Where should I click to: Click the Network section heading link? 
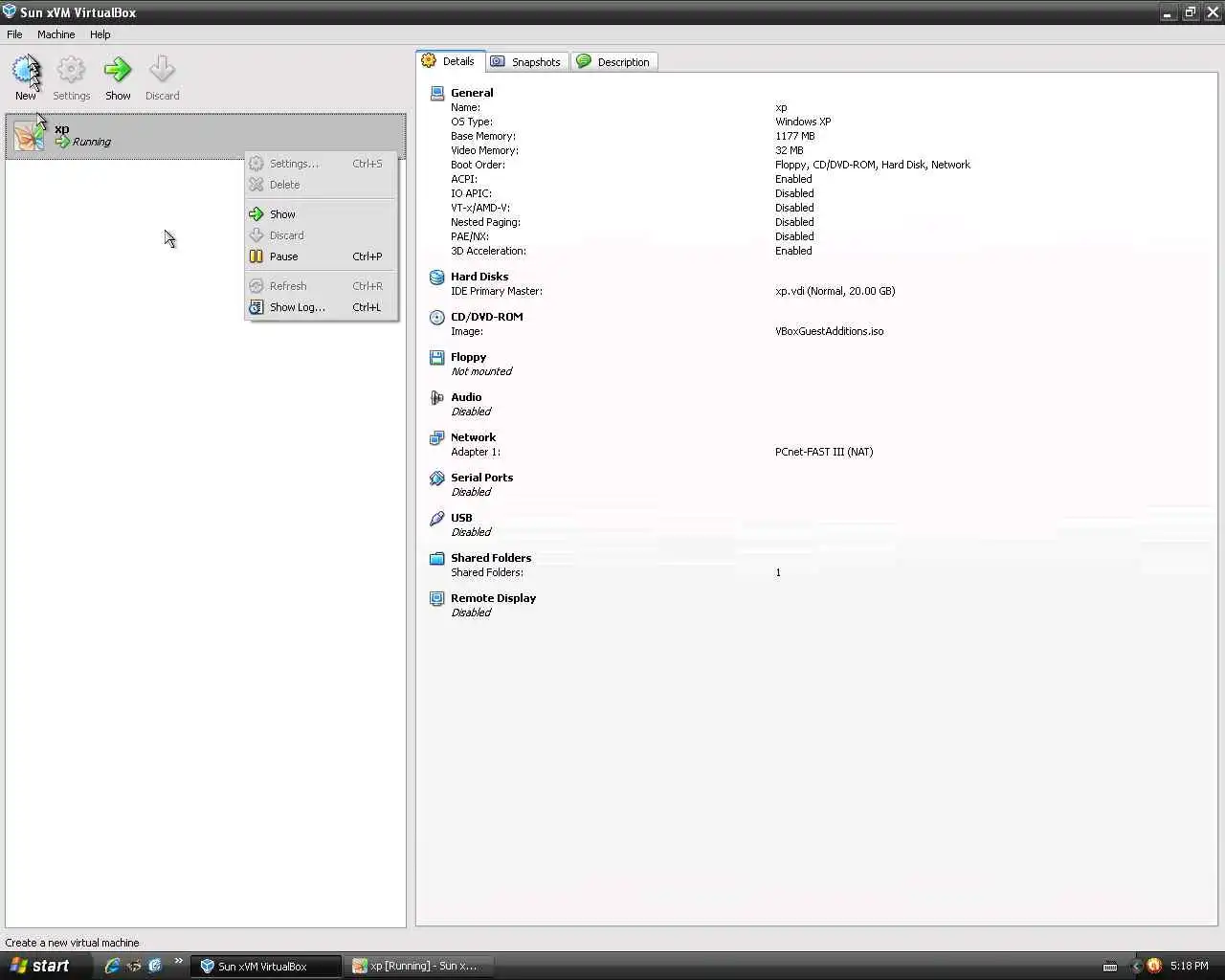473,437
